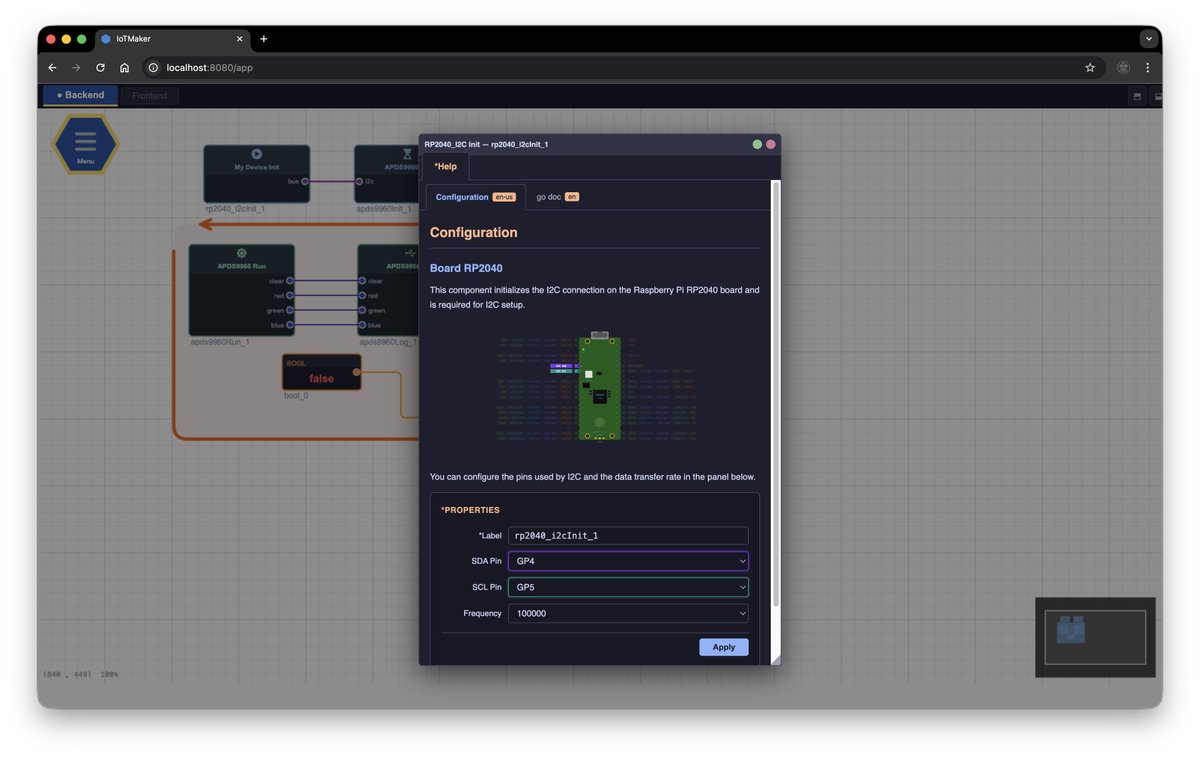
Task: Select the My Device Init node title
Action: coord(257,167)
